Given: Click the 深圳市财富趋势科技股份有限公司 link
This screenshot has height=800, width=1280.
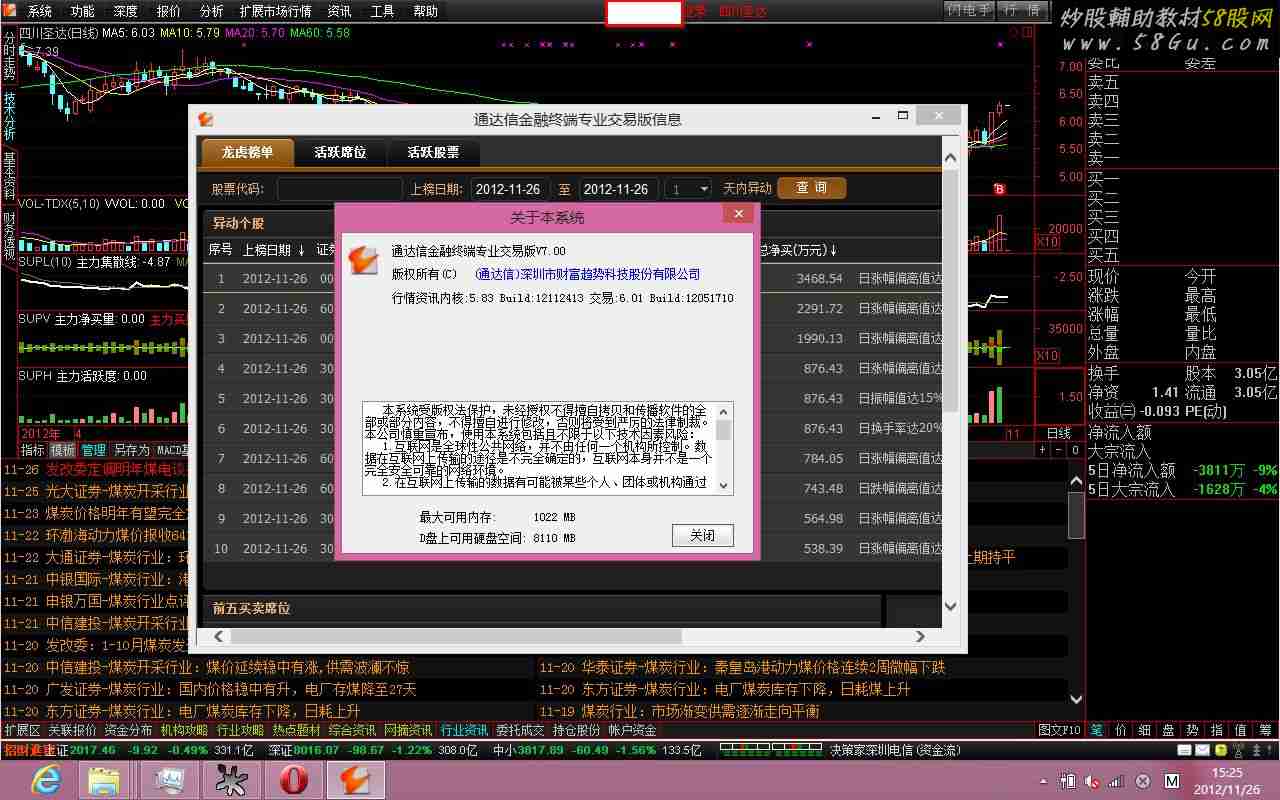Looking at the screenshot, I should [x=588, y=274].
